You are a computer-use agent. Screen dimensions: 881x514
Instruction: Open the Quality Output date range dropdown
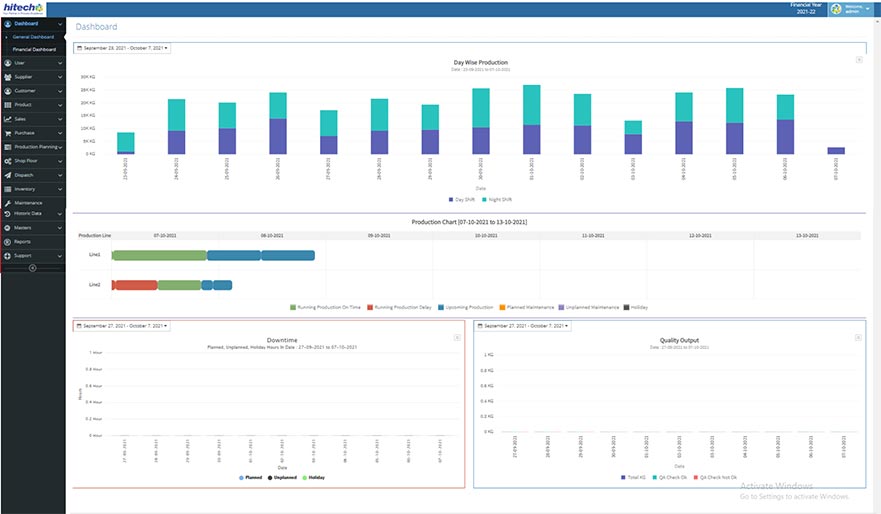523,326
